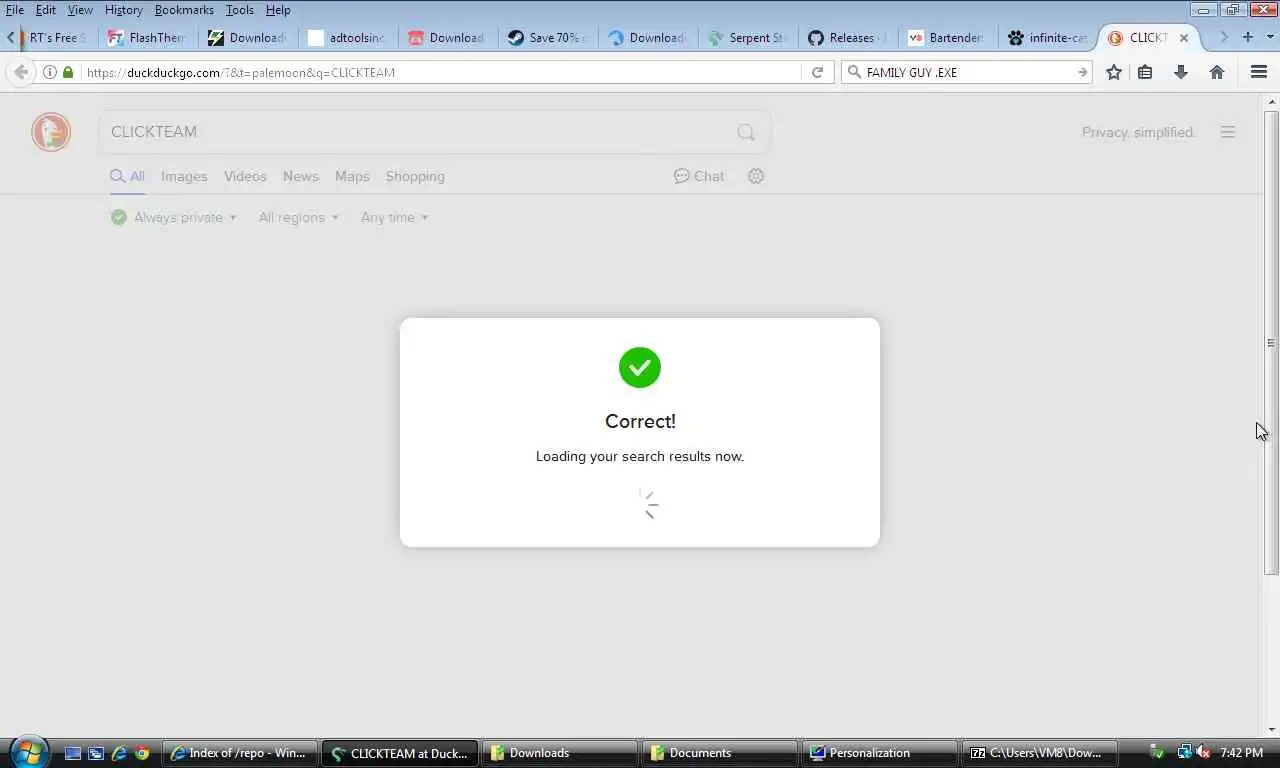Screen dimensions: 1280x768
Task: Open Switch between windows quick launch icon
Action: coord(96,753)
